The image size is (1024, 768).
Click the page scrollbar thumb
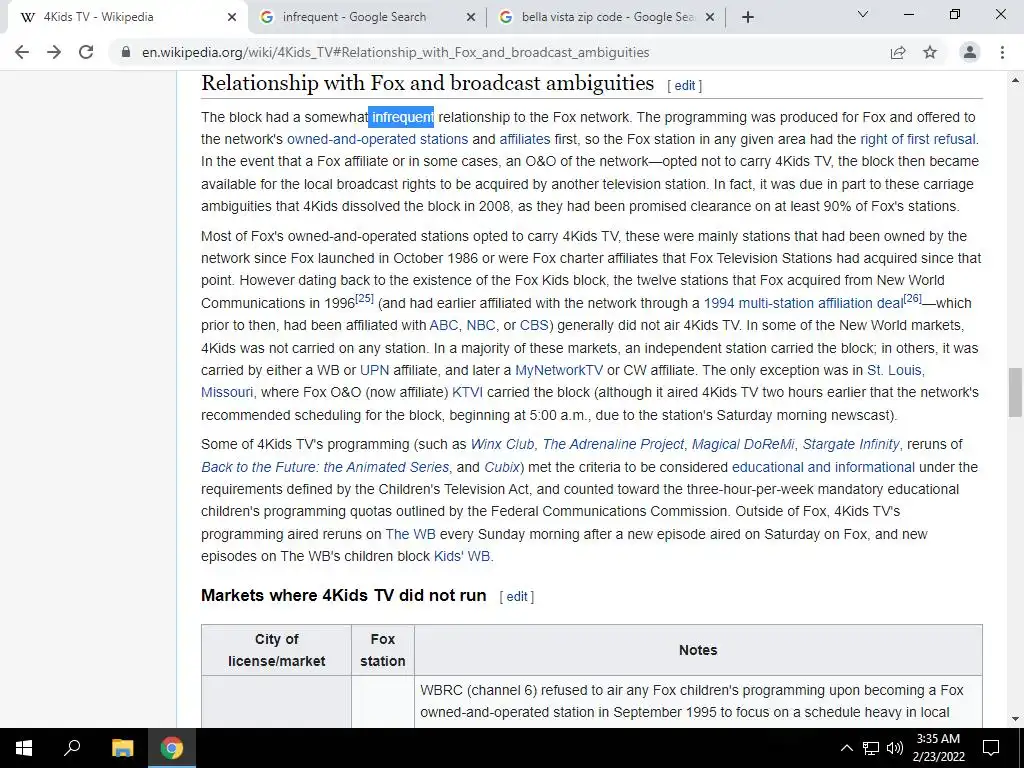click(x=1015, y=392)
